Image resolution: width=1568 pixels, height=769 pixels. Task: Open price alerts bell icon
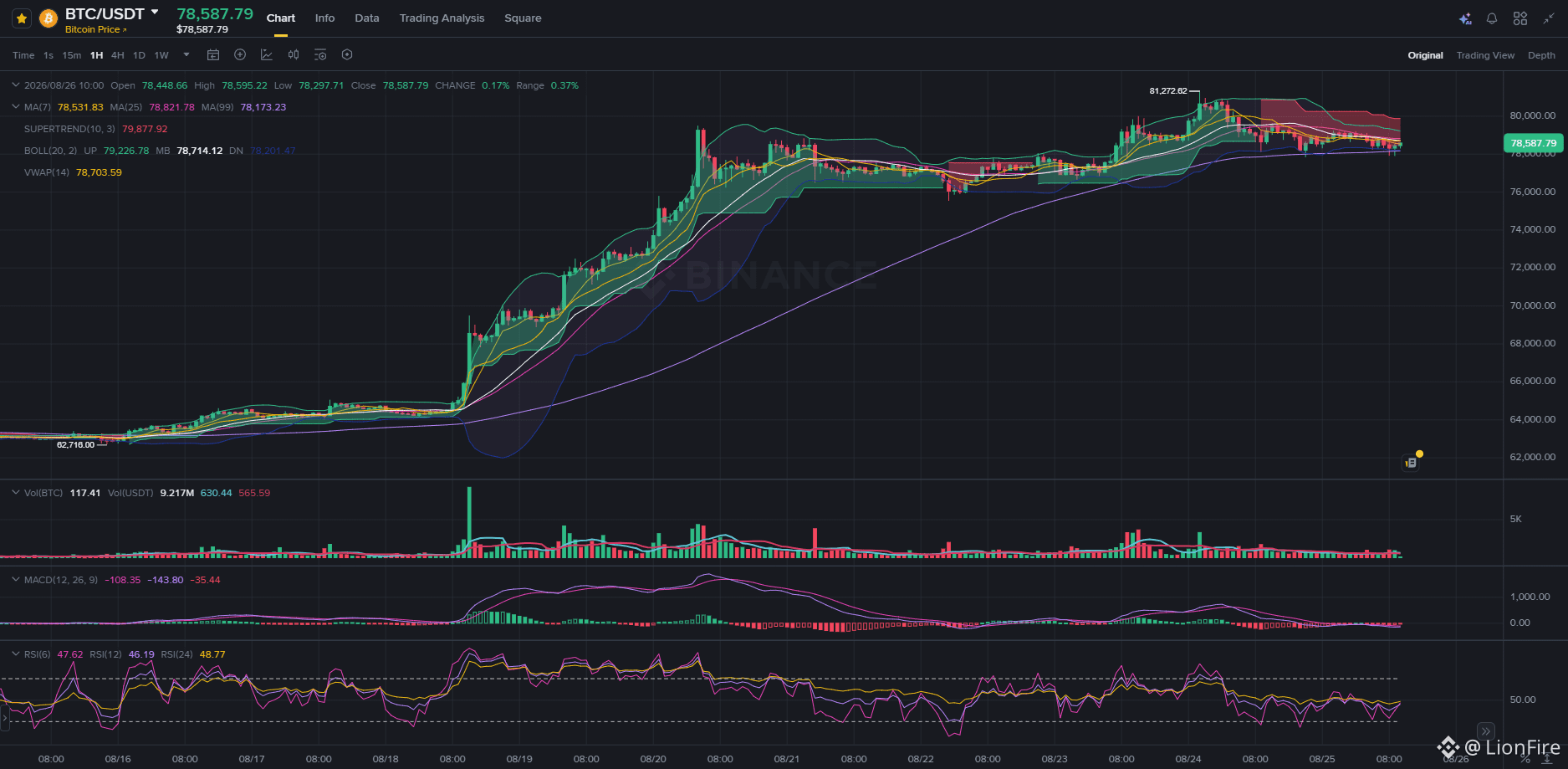1492,18
